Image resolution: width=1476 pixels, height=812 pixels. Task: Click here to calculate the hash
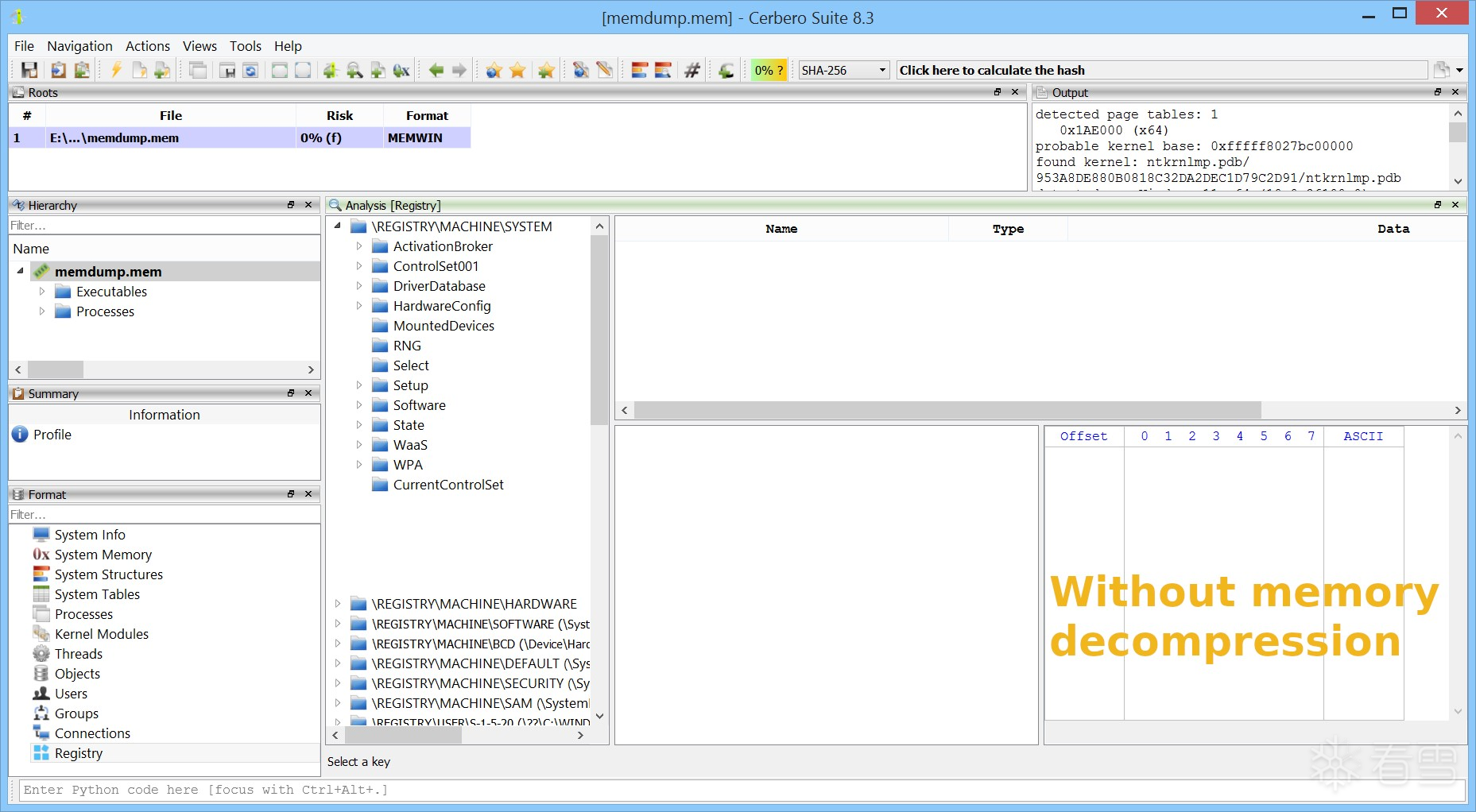tap(1161, 70)
